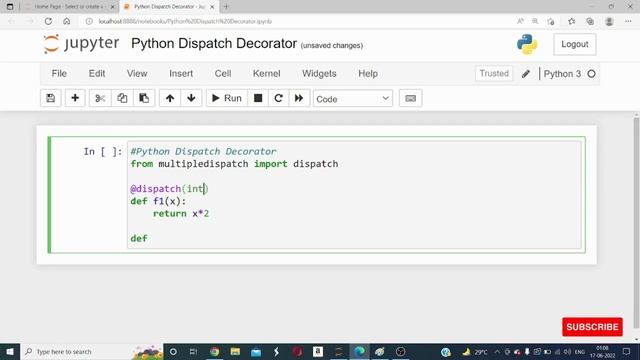Open browser settings ellipsis menu
The image size is (640, 360).
(628, 21)
